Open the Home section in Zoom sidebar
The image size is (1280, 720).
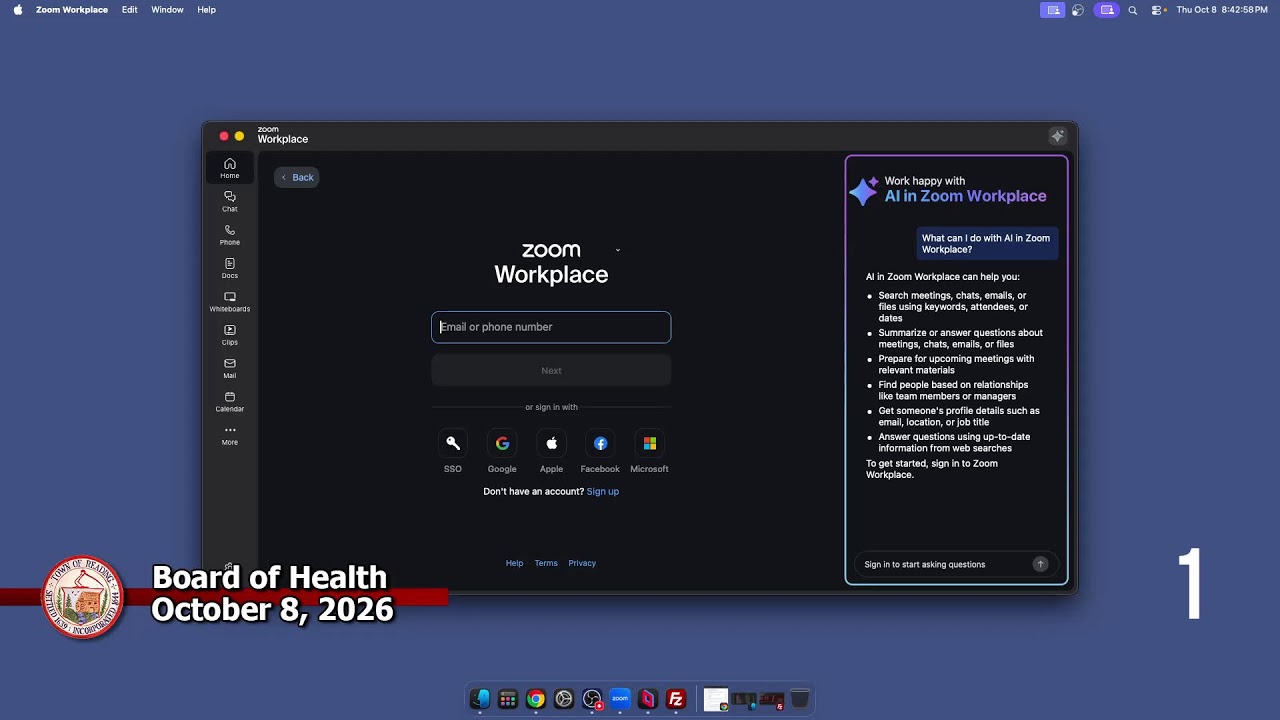tap(230, 168)
